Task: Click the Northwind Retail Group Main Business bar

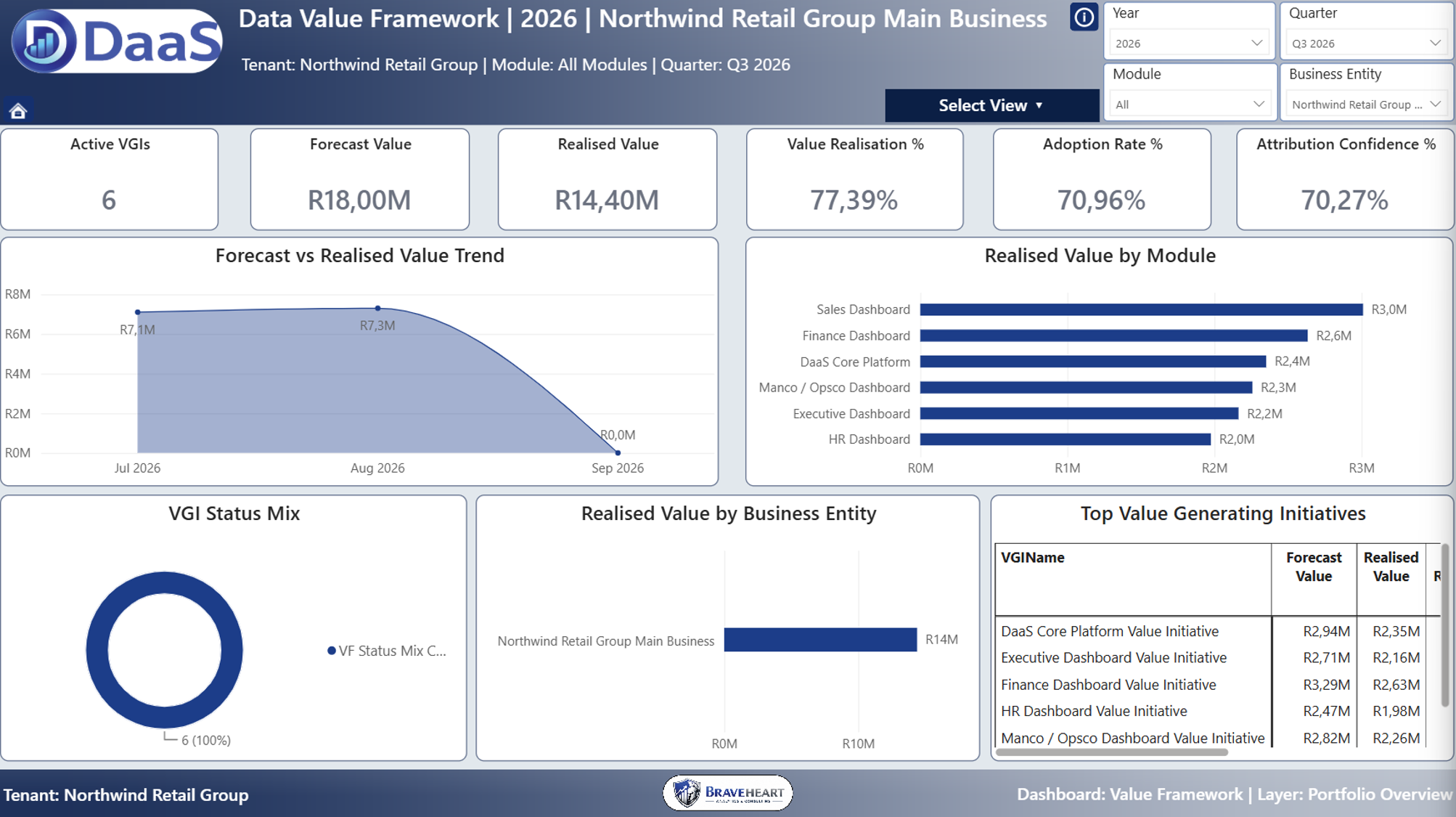Action: (x=820, y=640)
